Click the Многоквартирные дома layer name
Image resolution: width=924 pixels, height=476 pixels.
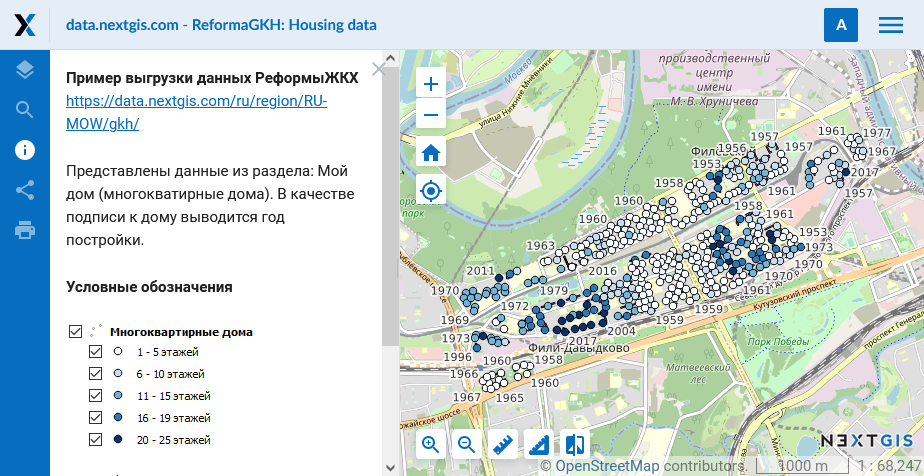click(182, 332)
